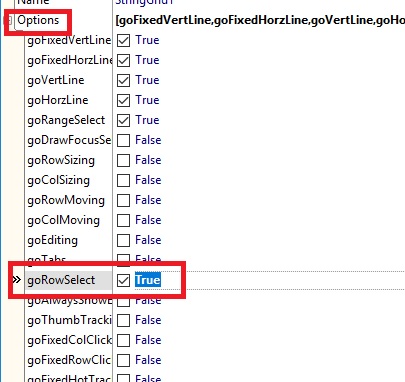Screen dimensions: 405x382
Task: Select the goEditing property name
Action: point(53,240)
